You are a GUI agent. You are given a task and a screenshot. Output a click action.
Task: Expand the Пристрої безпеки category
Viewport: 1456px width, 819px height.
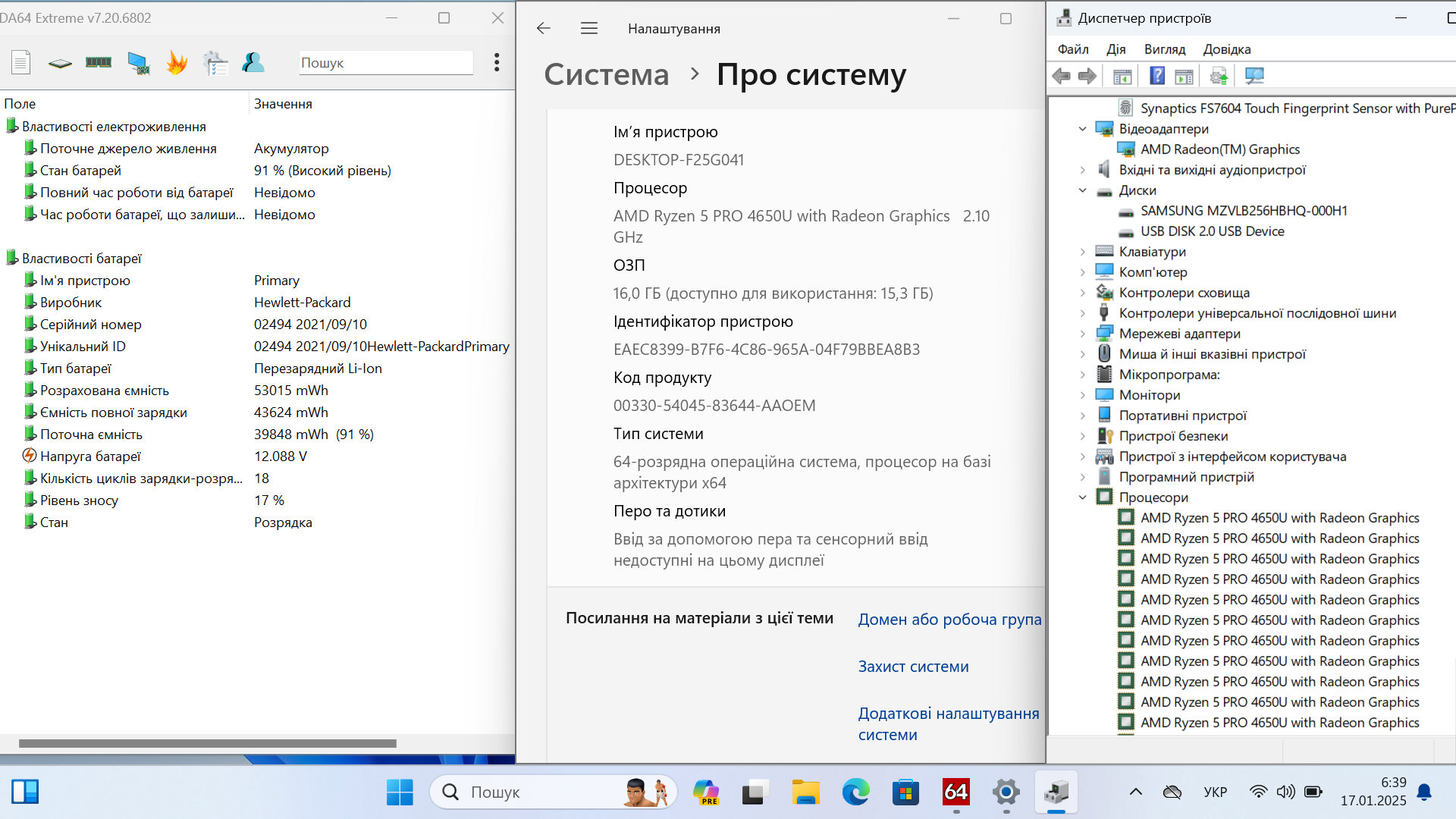(1083, 436)
